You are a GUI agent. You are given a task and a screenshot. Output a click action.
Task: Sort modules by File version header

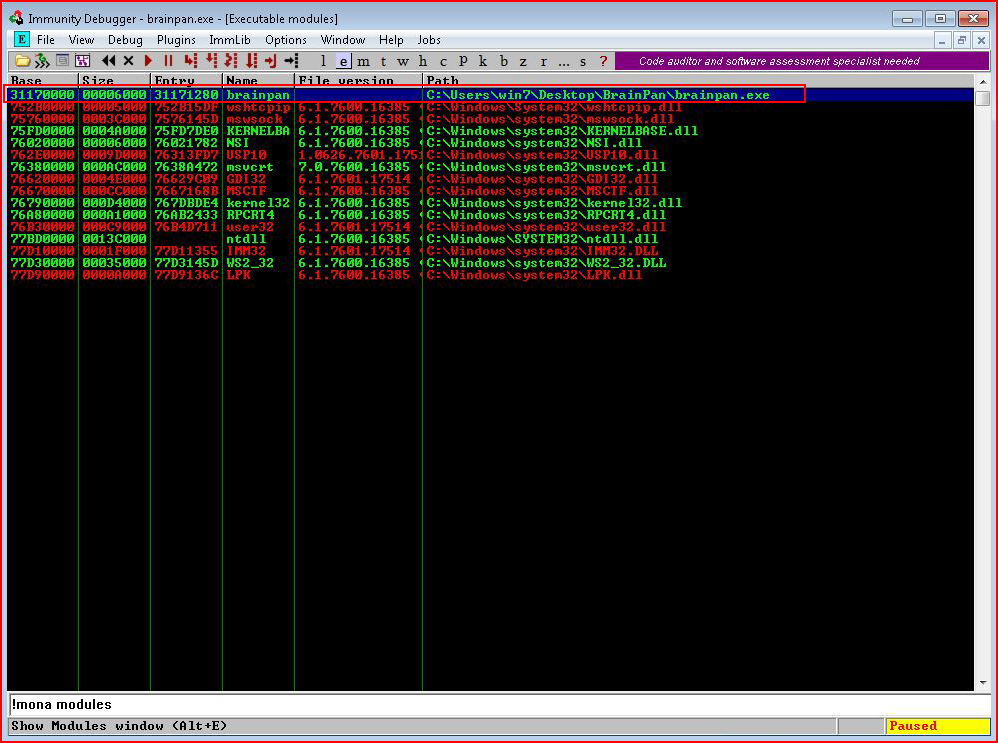(x=358, y=81)
